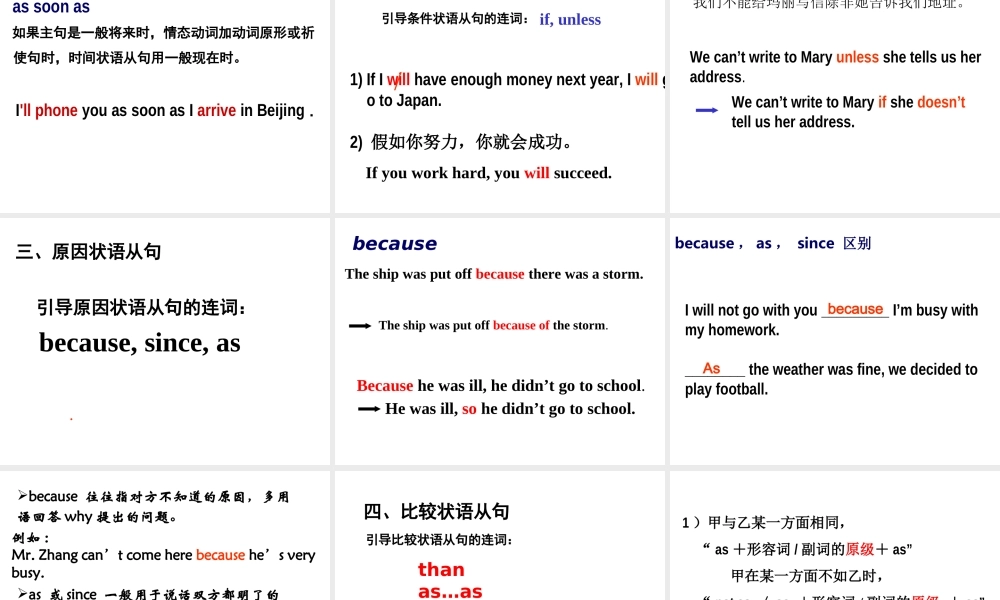Select the slide titled "because， as， since 区别"

(835, 341)
